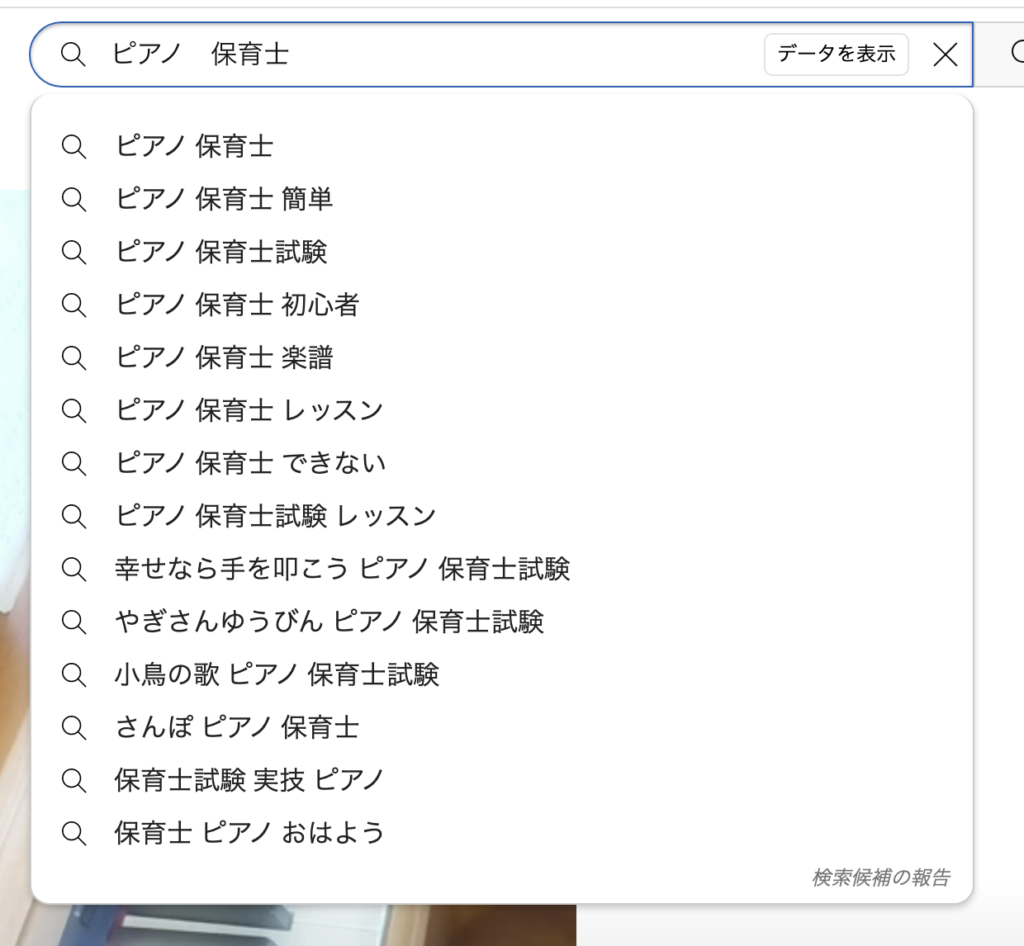This screenshot has width=1024, height=946.
Task: Click the search icon beside ピアノ 保育士 楽譜
Action: click(73, 358)
